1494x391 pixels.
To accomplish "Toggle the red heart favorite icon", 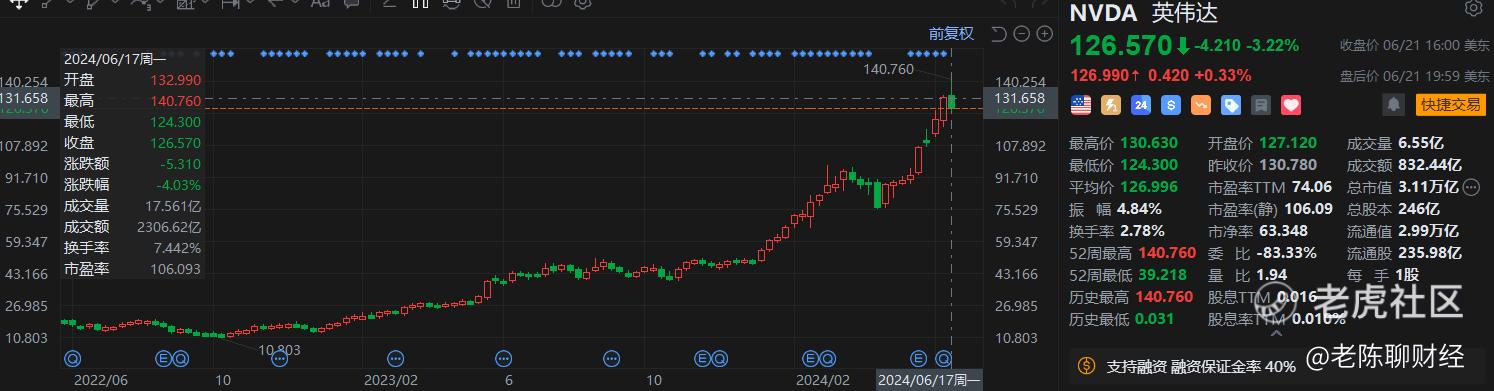I will click(1290, 104).
